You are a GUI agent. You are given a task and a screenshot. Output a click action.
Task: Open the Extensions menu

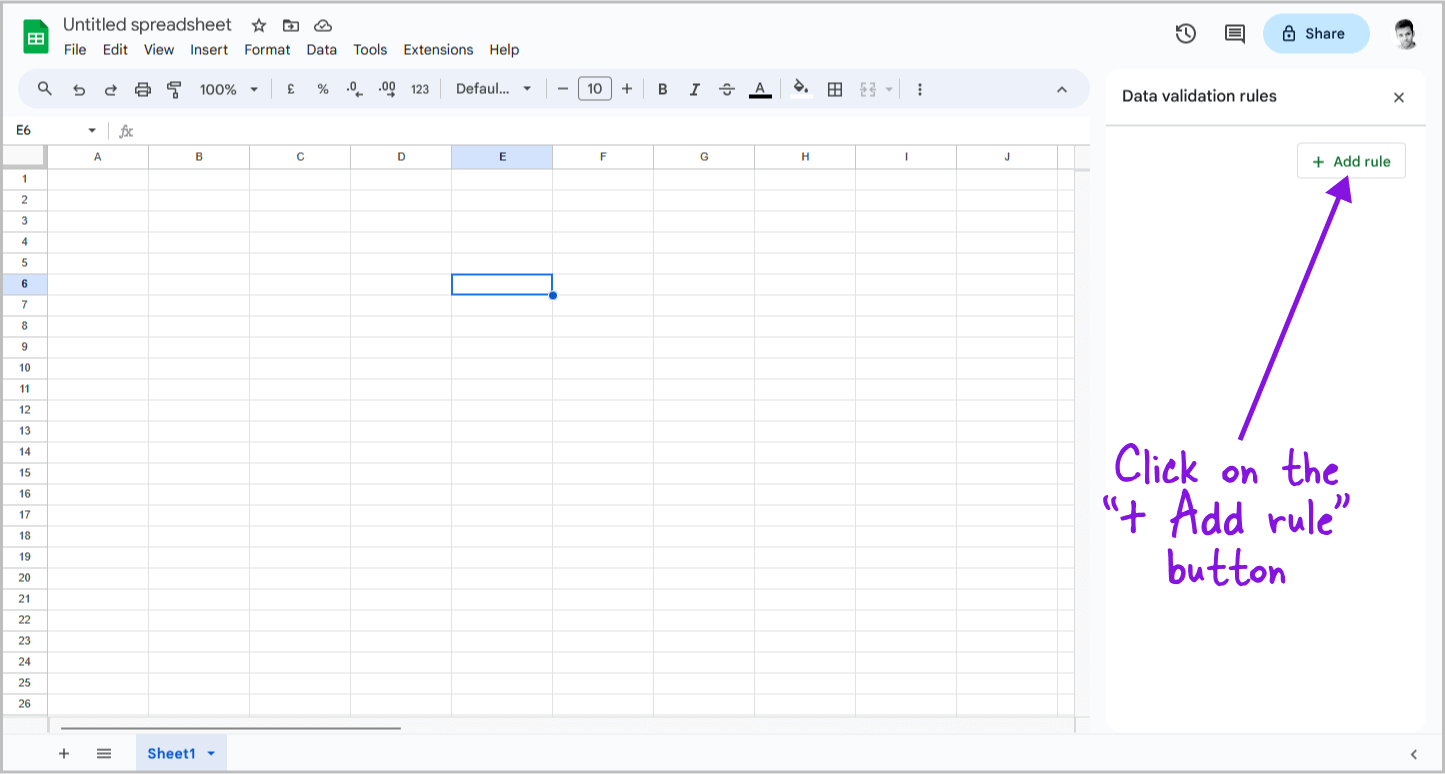click(x=438, y=49)
